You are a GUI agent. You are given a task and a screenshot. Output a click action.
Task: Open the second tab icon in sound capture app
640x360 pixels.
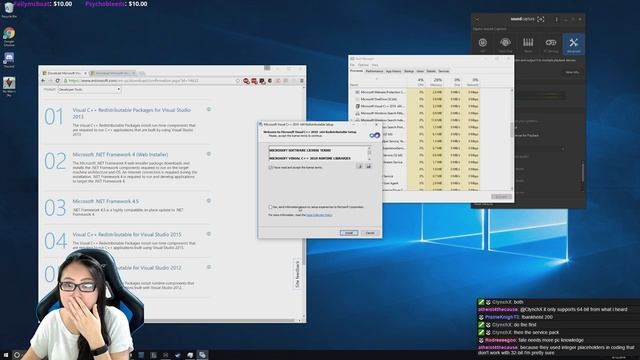505,44
